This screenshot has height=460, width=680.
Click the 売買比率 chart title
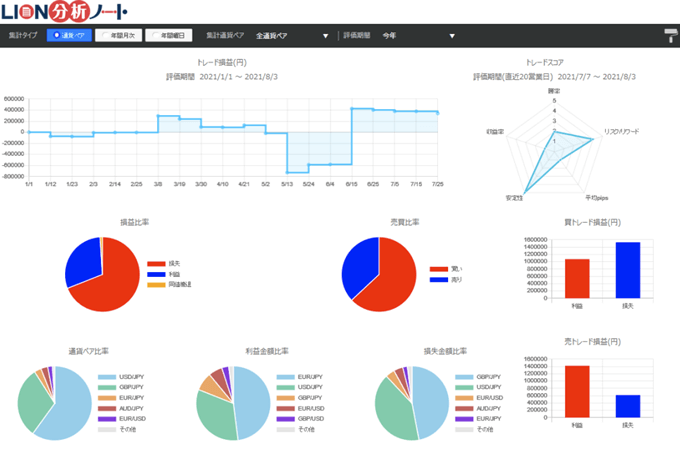click(405, 222)
